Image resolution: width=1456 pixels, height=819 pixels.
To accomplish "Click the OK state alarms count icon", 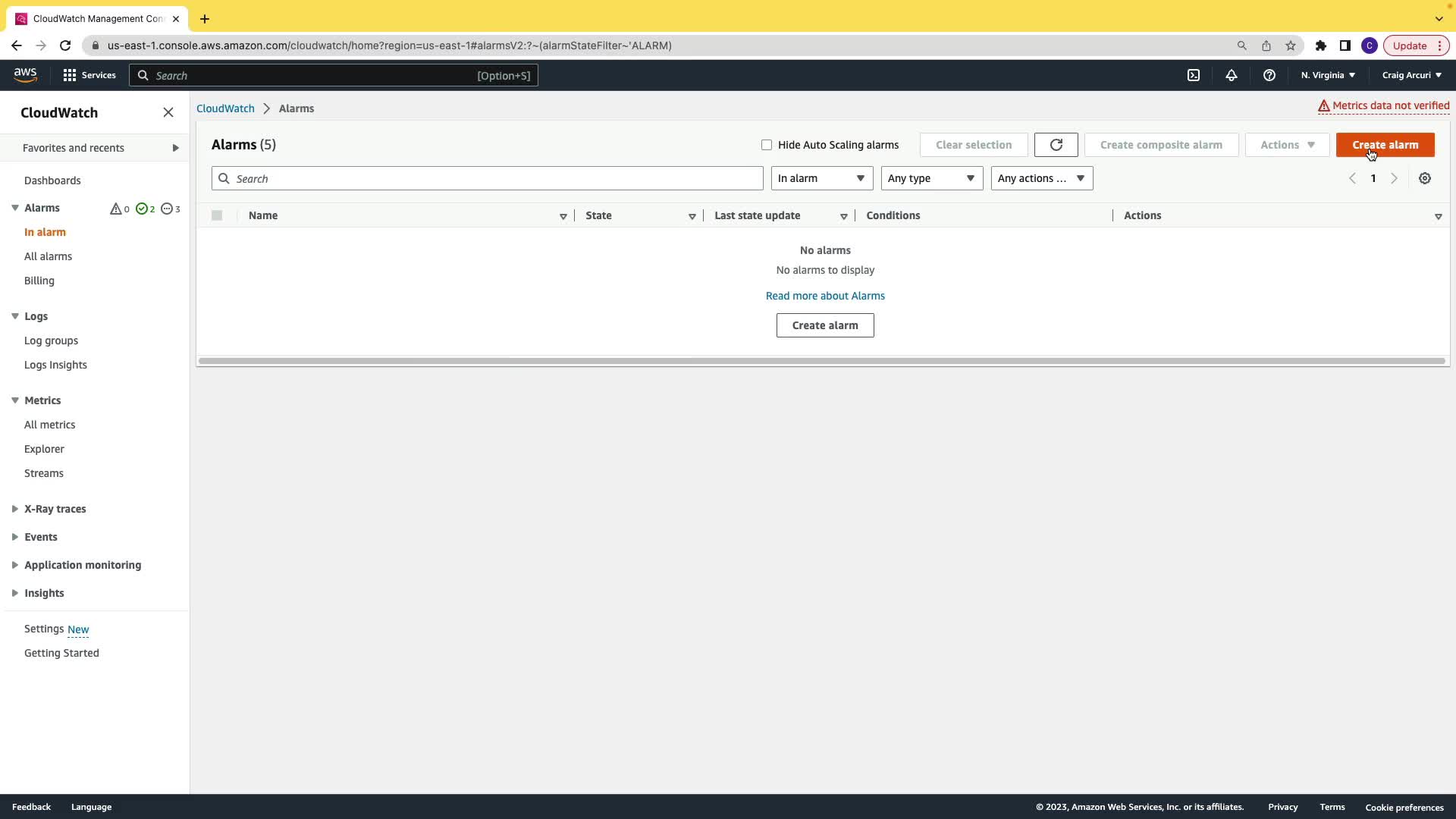I will pyautogui.click(x=145, y=209).
